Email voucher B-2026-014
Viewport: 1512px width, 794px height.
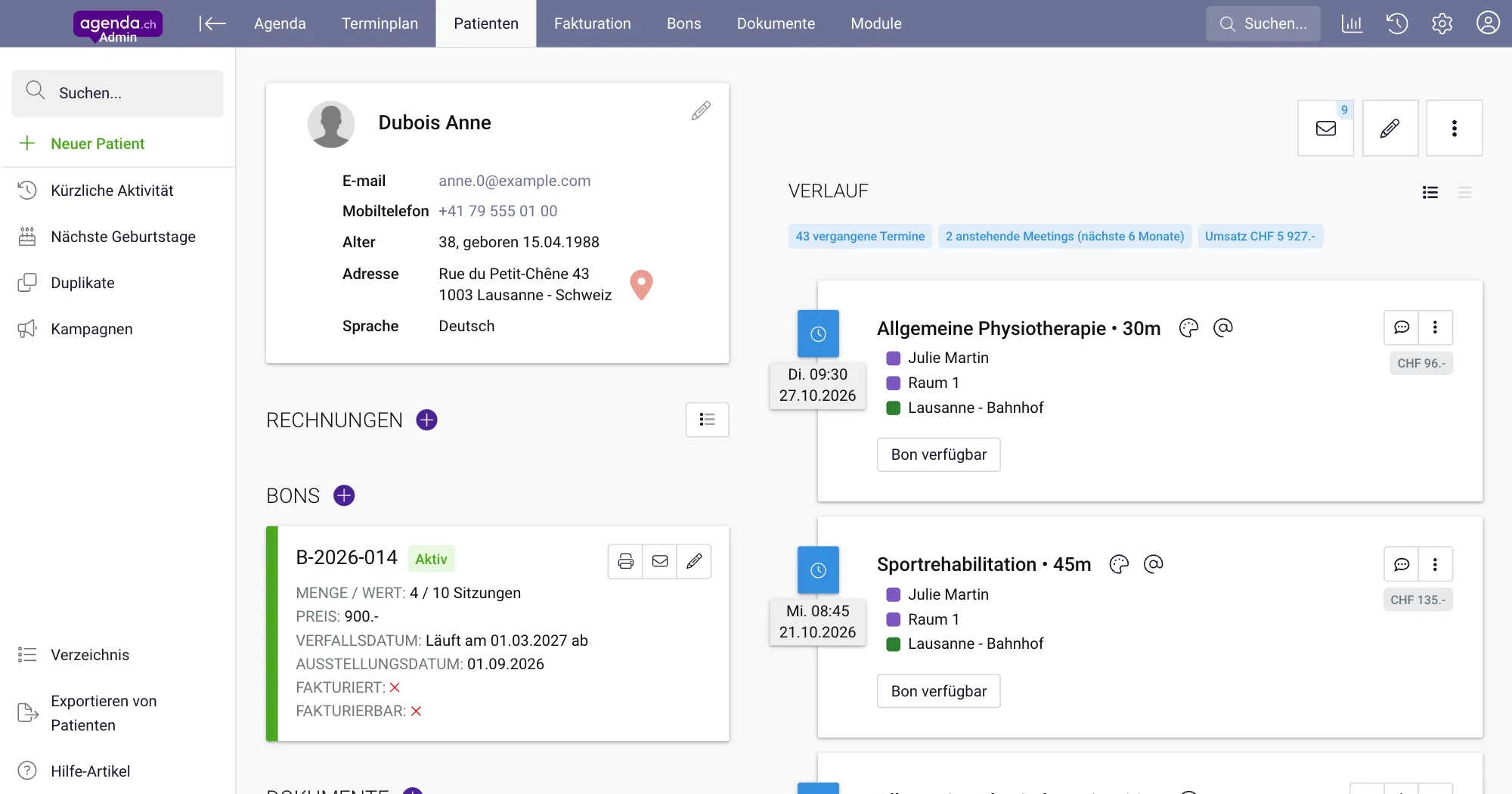pos(660,561)
